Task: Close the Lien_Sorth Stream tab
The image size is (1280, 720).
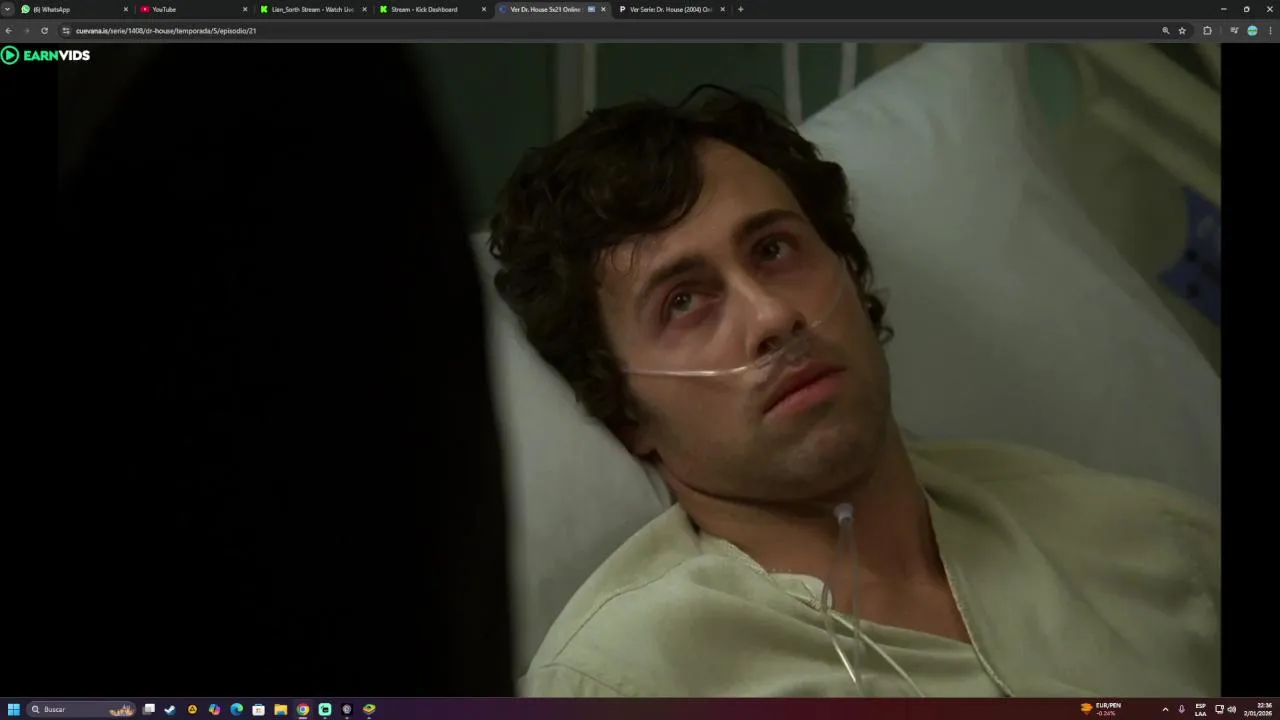Action: tap(364, 9)
